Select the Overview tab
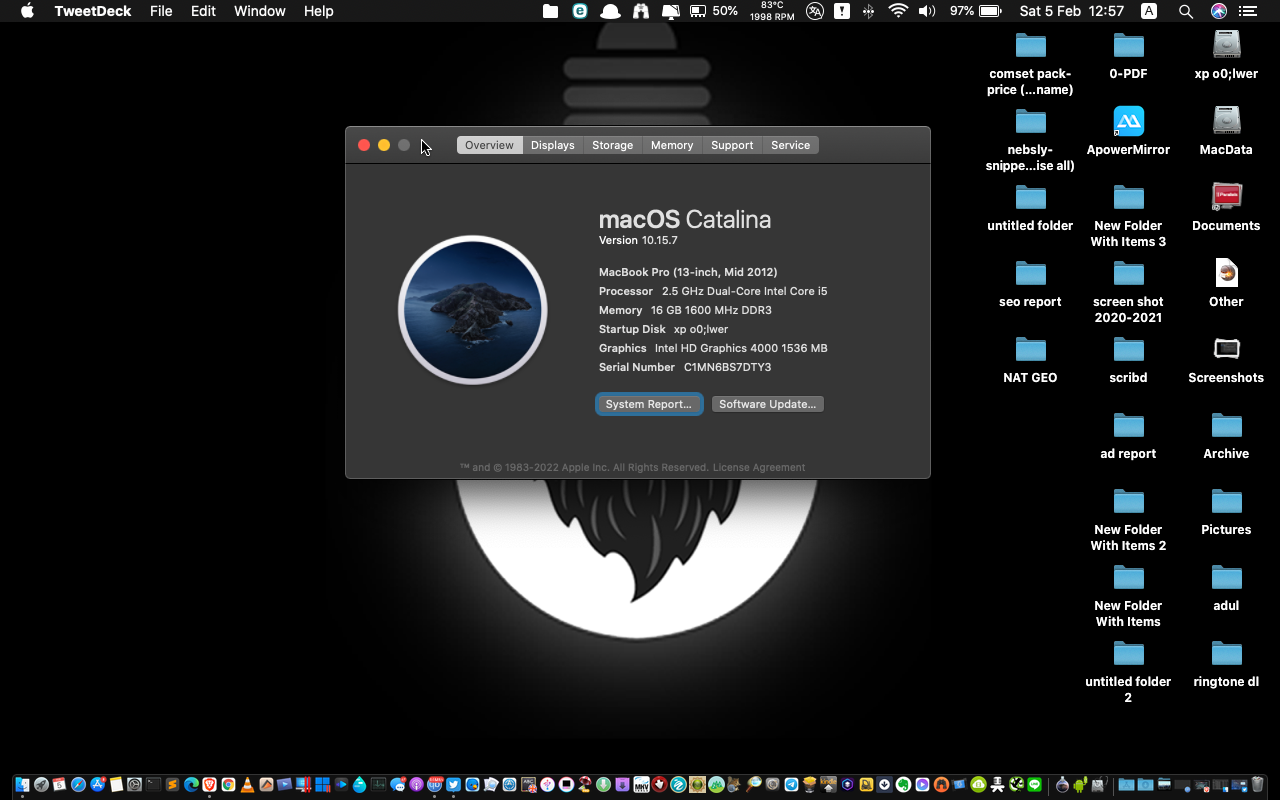Screen dimensions: 1280x800 pos(489,145)
